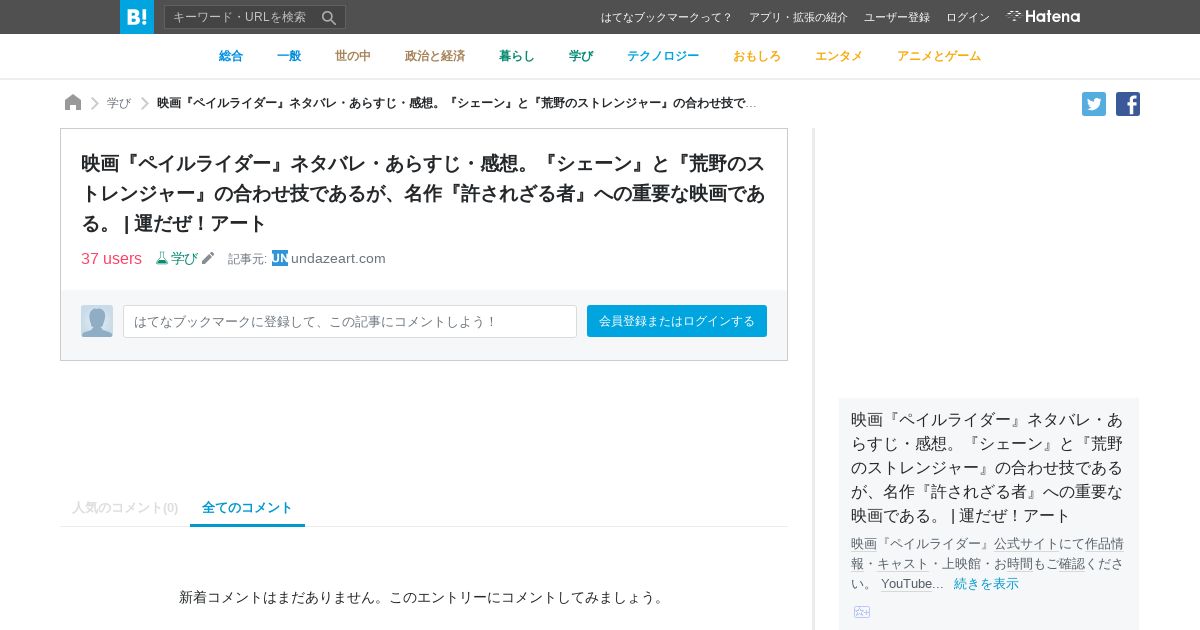Click the 学び tag under the title

pyautogui.click(x=184, y=258)
